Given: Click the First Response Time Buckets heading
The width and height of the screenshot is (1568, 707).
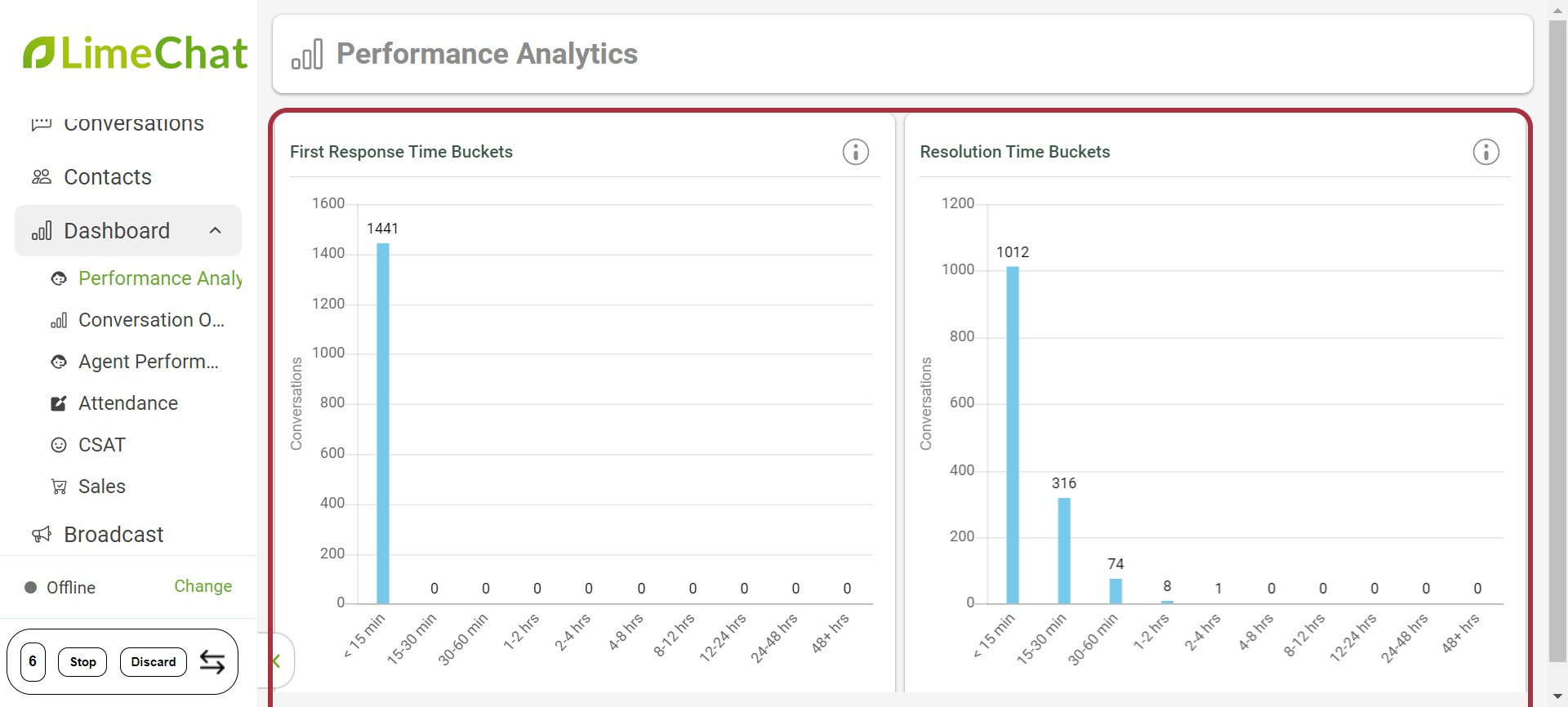Looking at the screenshot, I should pyautogui.click(x=402, y=152).
